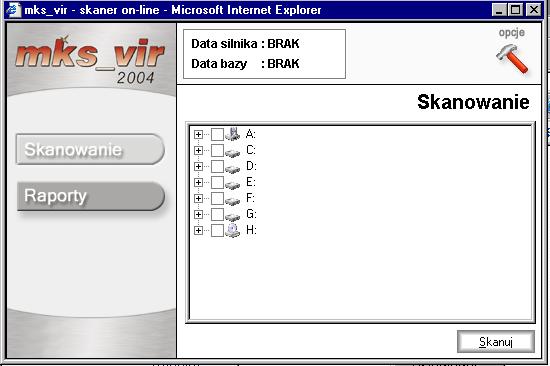Select the F: drive label in tree
Image resolution: width=550 pixels, height=366 pixels.
click(x=250, y=198)
